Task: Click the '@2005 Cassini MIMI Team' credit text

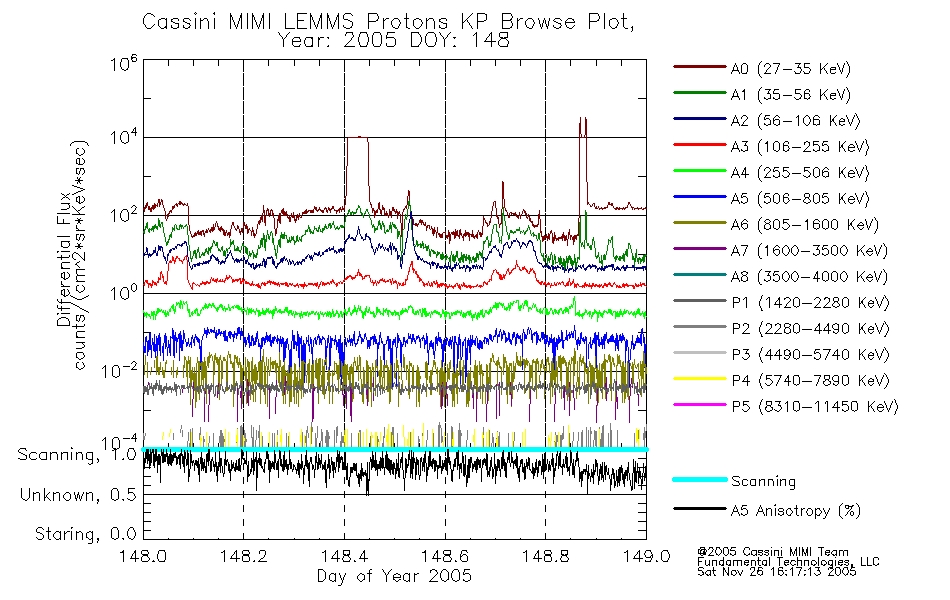Action: [x=772, y=552]
